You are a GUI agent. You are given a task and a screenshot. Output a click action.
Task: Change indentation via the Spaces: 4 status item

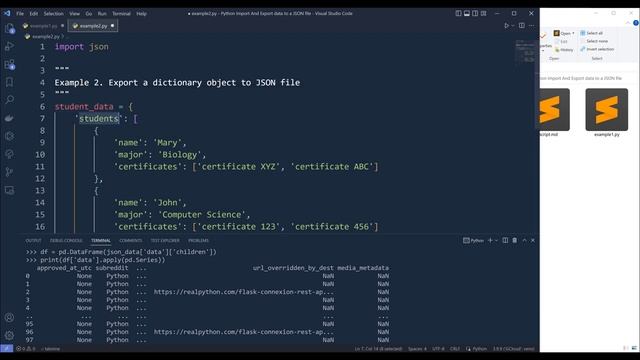[417, 349]
